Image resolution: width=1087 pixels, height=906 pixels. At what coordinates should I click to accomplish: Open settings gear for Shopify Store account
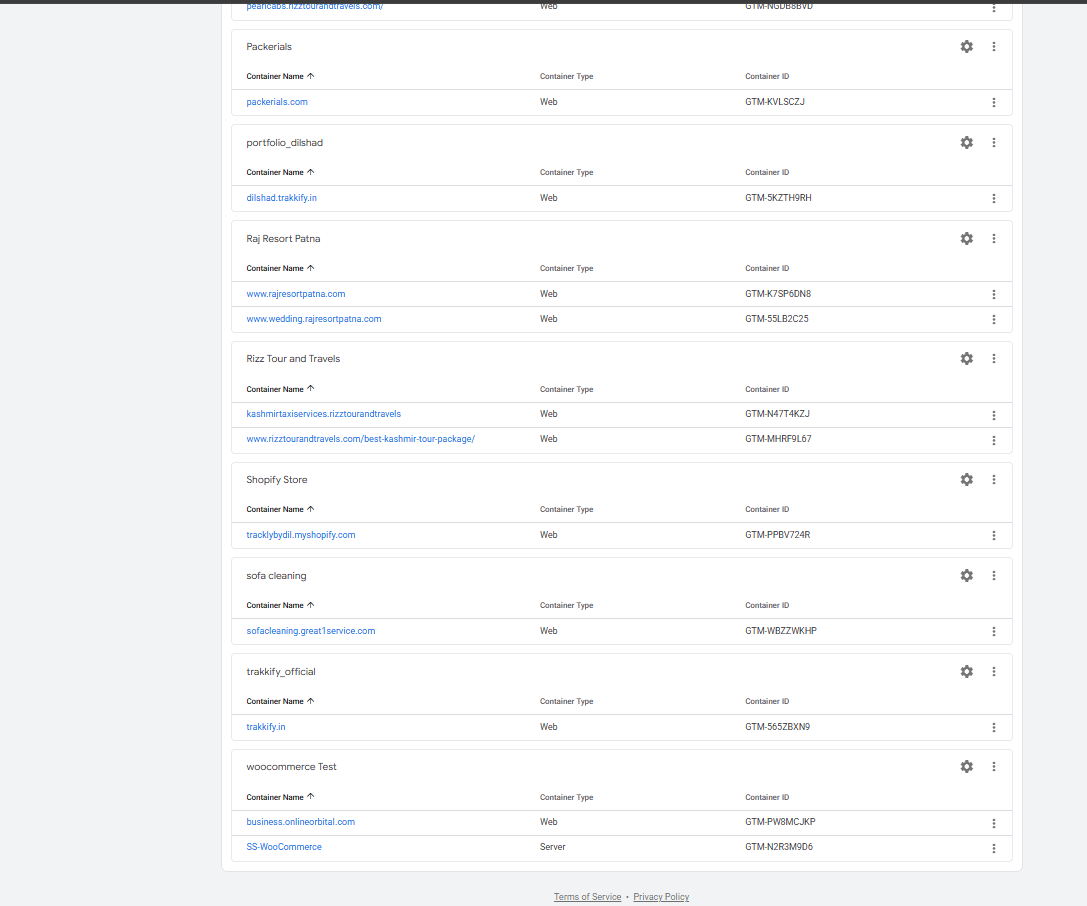click(x=966, y=479)
